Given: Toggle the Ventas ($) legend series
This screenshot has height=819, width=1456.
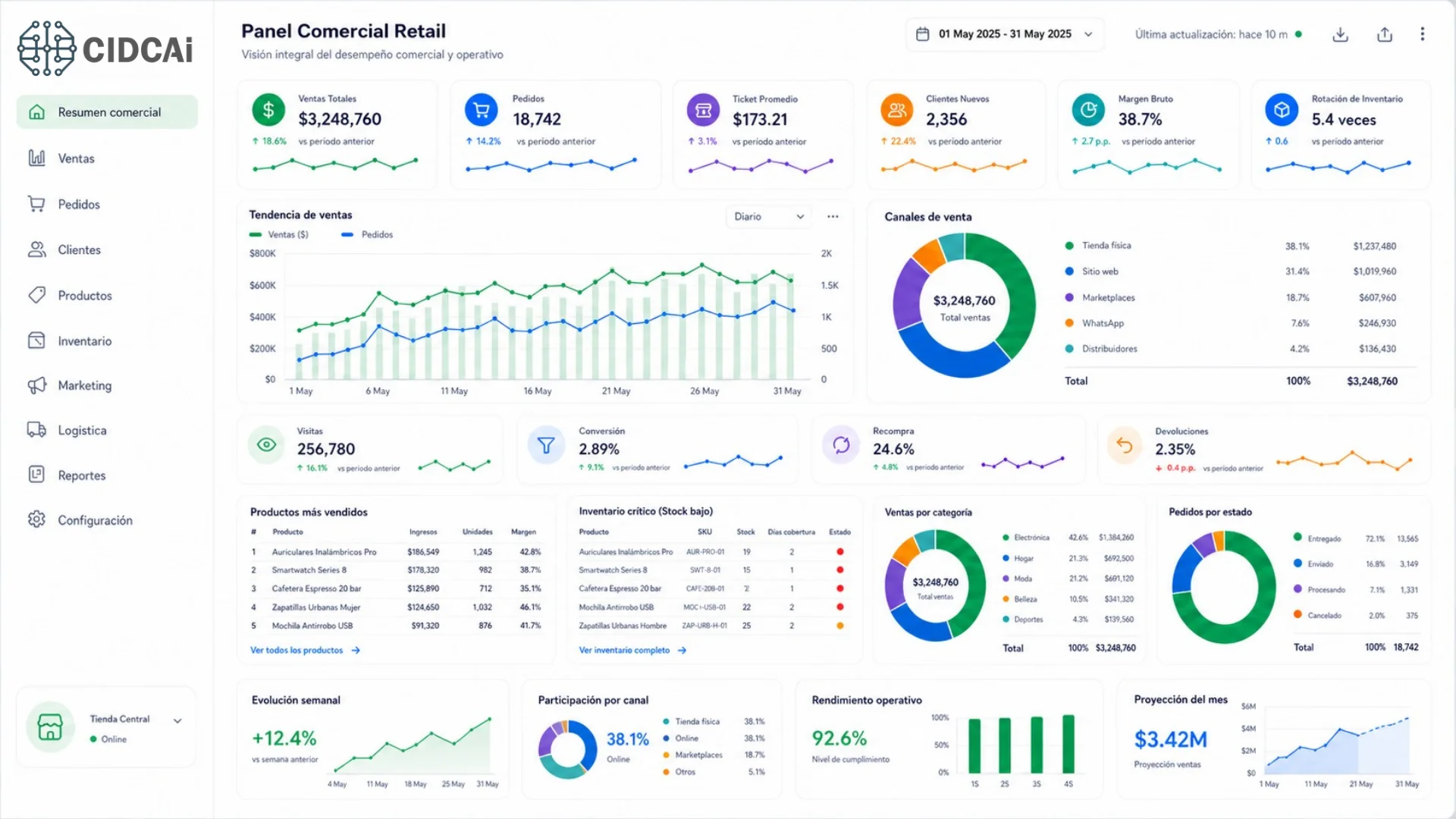Looking at the screenshot, I should [279, 234].
